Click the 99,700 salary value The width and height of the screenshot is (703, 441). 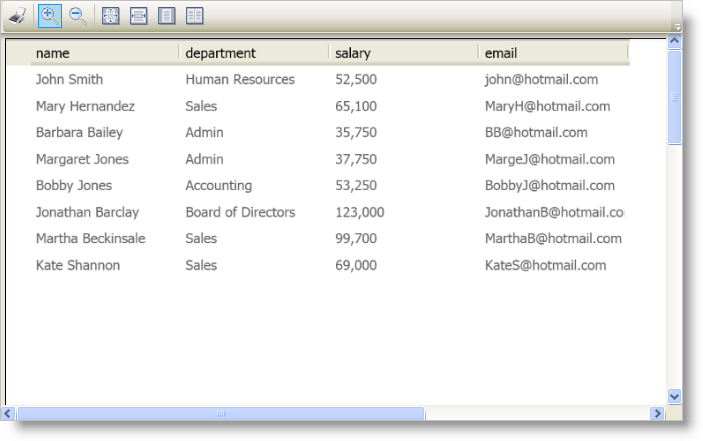[356, 238]
